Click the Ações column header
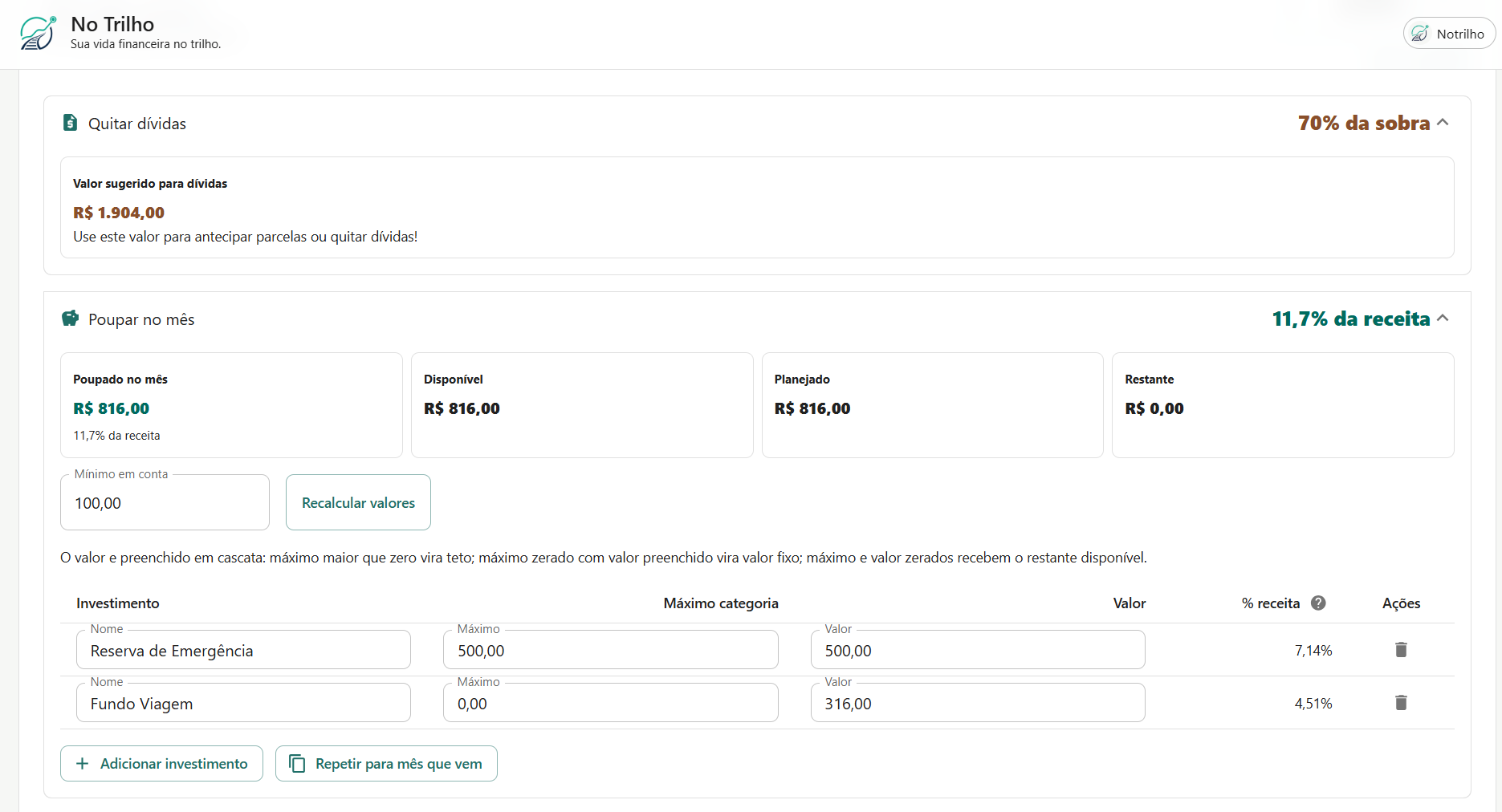The width and height of the screenshot is (1502, 812). click(1401, 603)
